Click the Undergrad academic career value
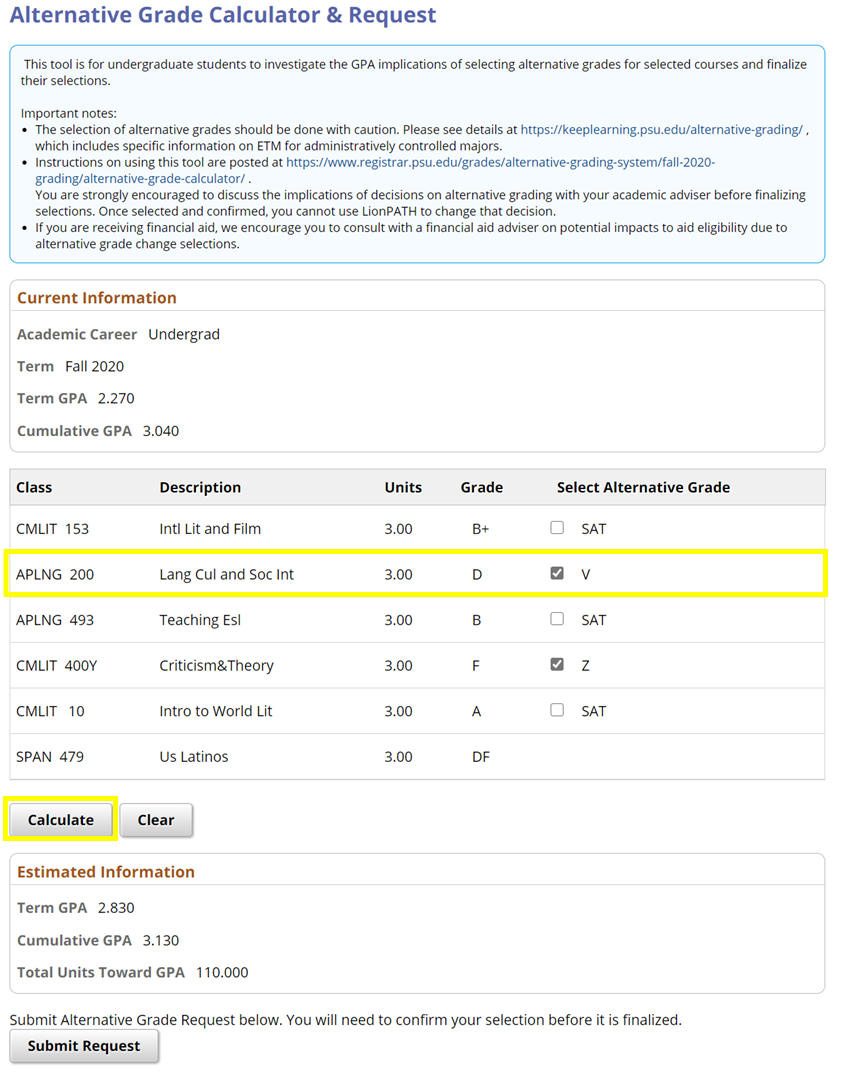 coord(183,335)
